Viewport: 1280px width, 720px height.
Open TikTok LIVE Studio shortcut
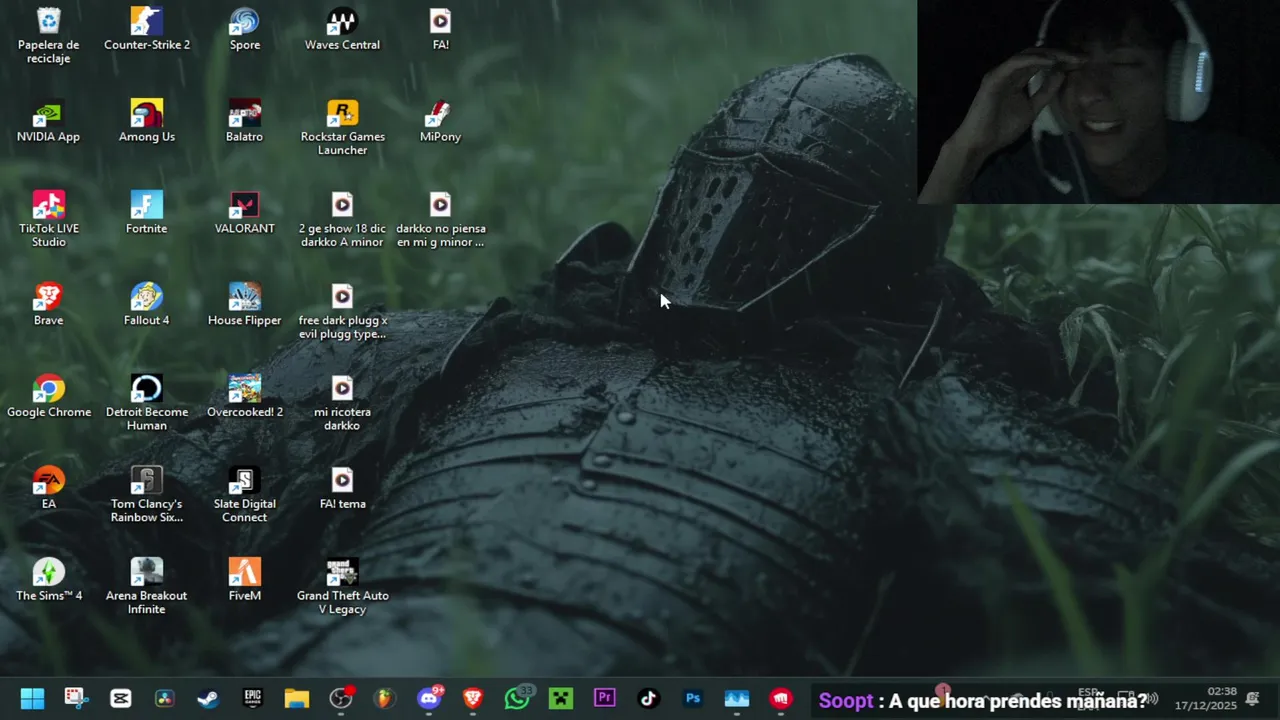click(48, 219)
